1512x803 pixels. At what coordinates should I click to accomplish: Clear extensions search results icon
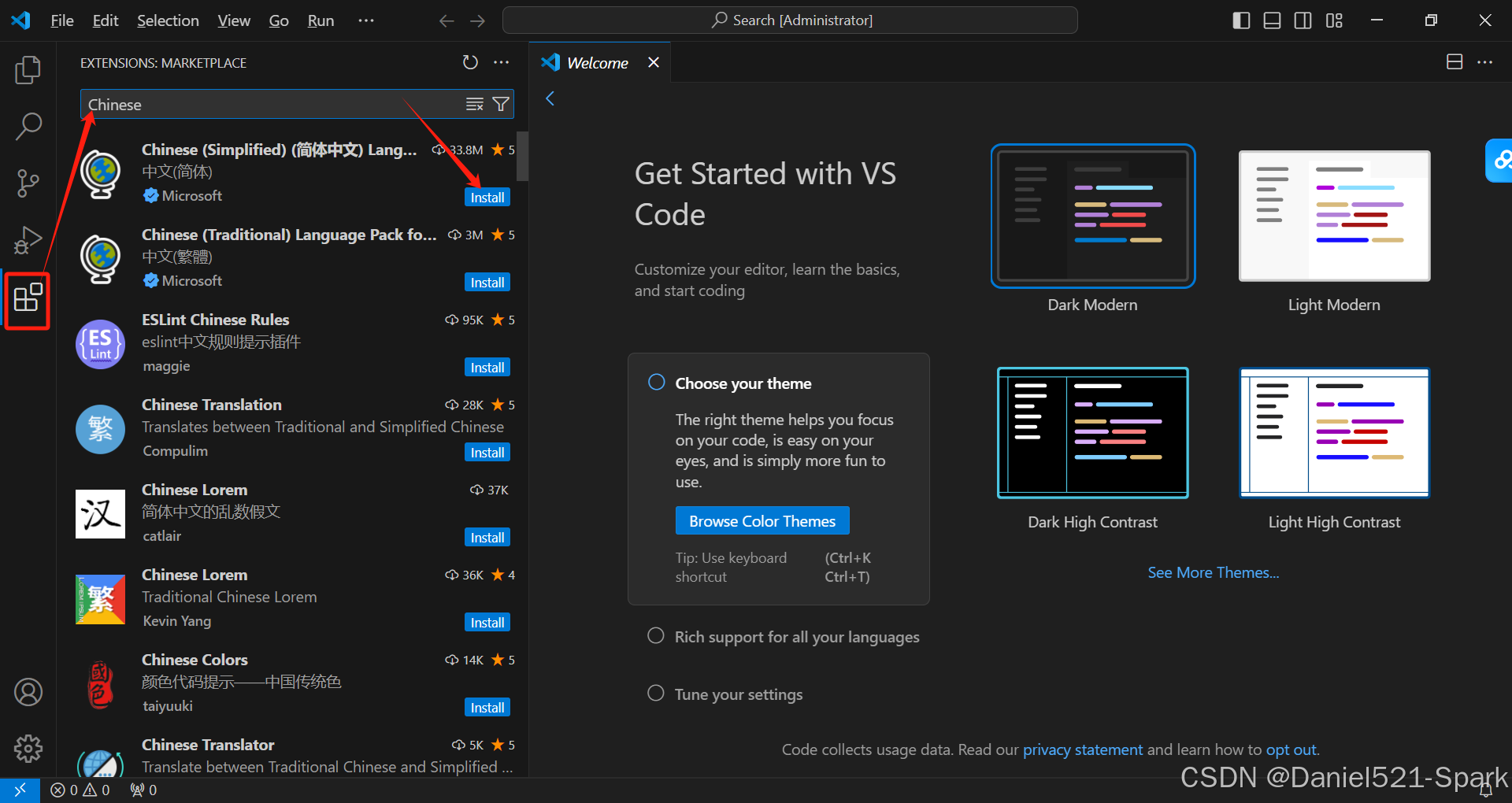475,104
